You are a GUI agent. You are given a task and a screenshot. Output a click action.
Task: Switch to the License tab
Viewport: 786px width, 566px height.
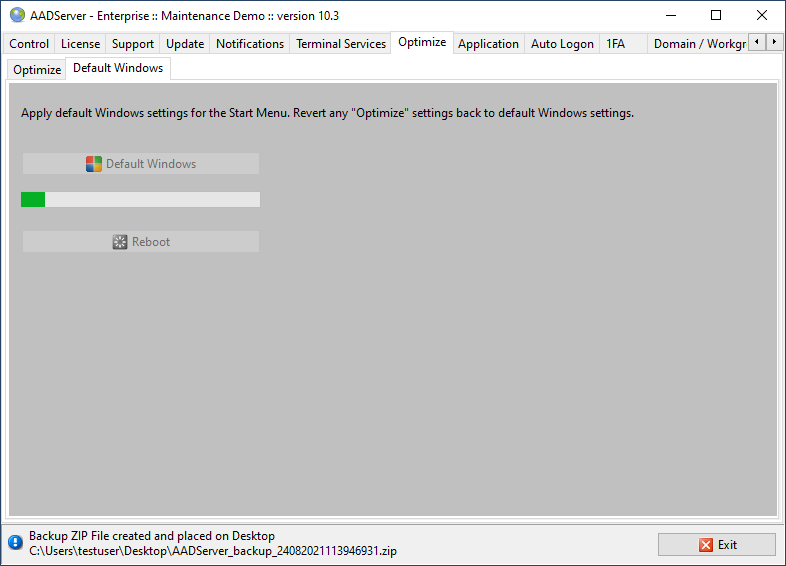point(80,44)
